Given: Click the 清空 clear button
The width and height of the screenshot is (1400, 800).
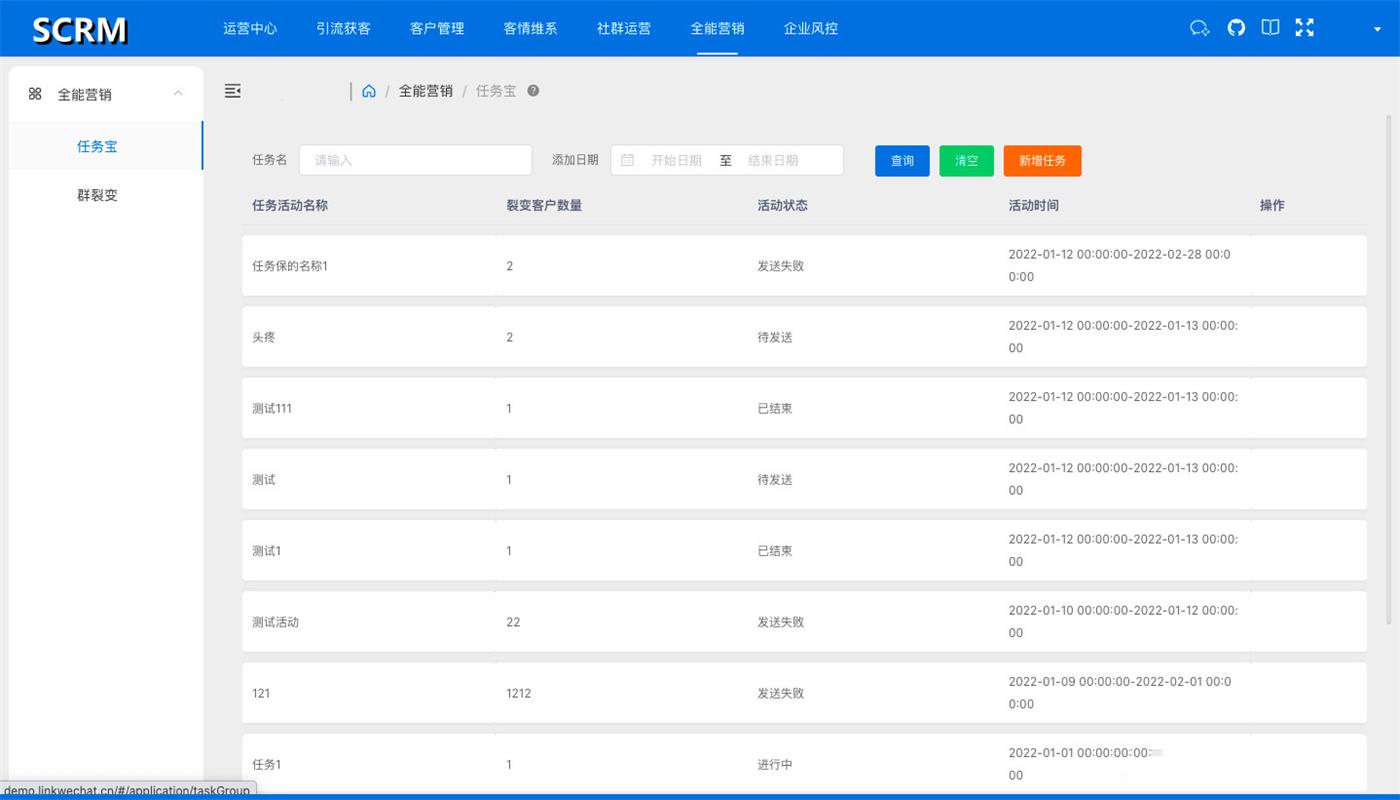Looking at the screenshot, I should (966, 161).
